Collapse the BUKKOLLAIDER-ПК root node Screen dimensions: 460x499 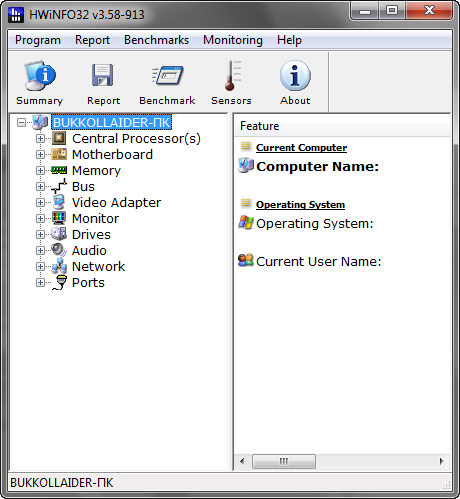coord(21,123)
